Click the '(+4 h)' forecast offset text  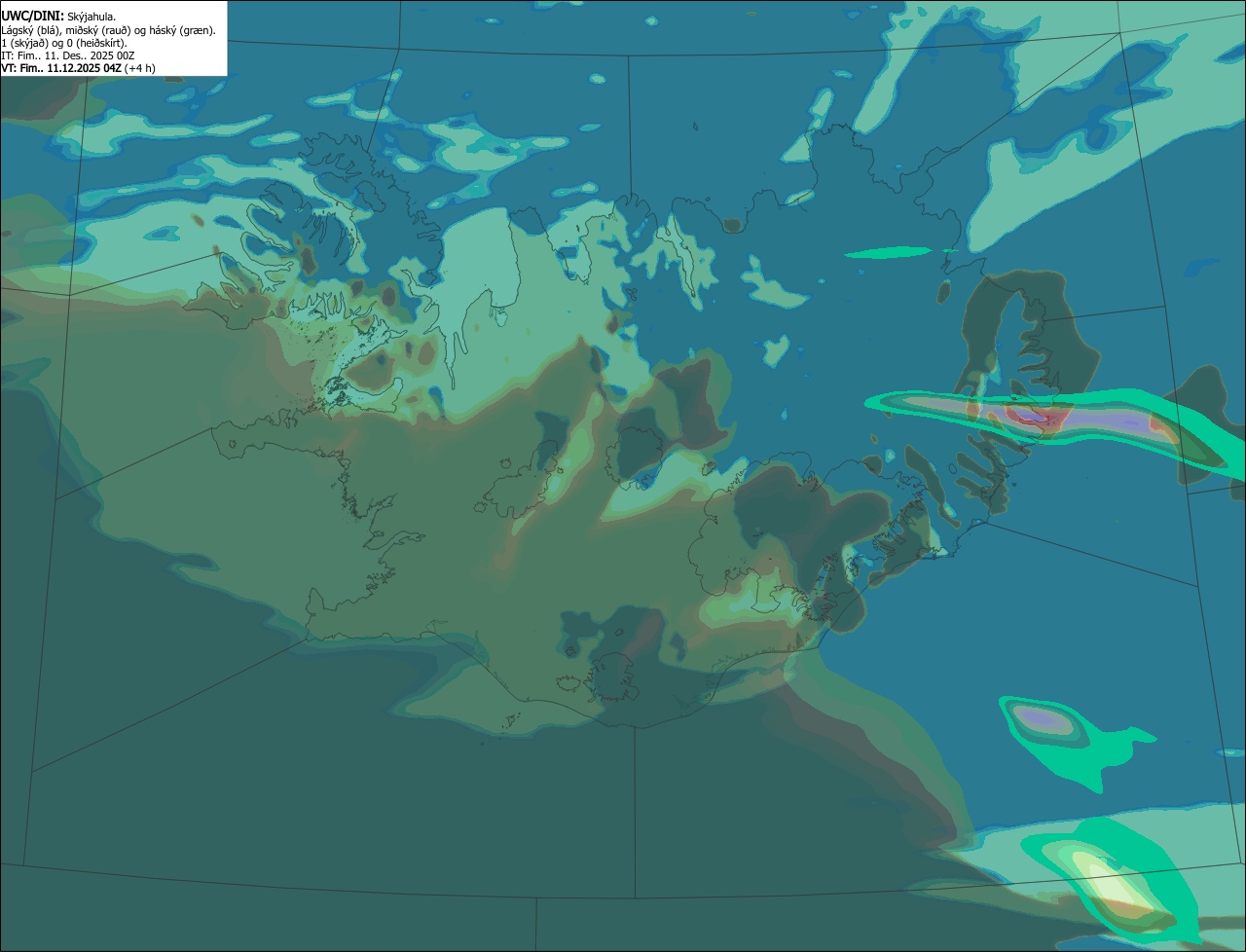point(140,68)
